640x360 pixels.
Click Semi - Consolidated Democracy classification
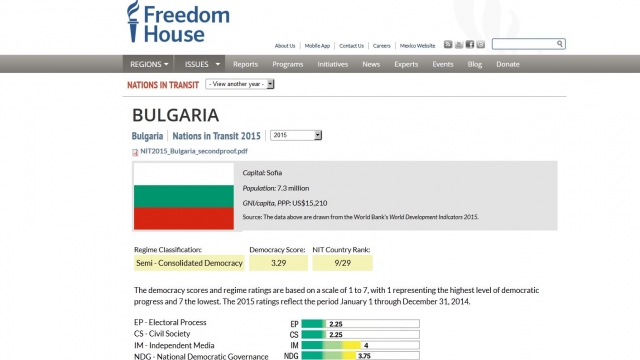point(189,263)
